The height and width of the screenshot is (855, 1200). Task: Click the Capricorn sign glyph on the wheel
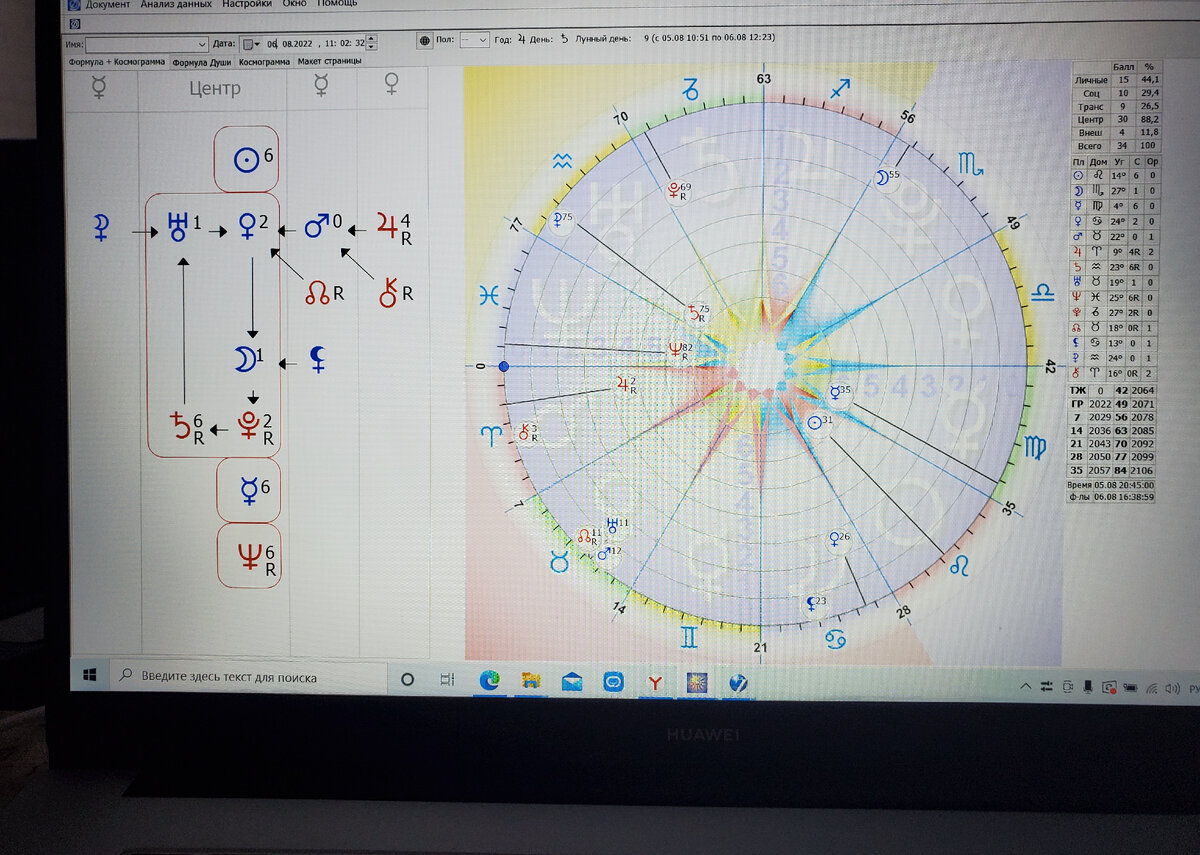[690, 91]
